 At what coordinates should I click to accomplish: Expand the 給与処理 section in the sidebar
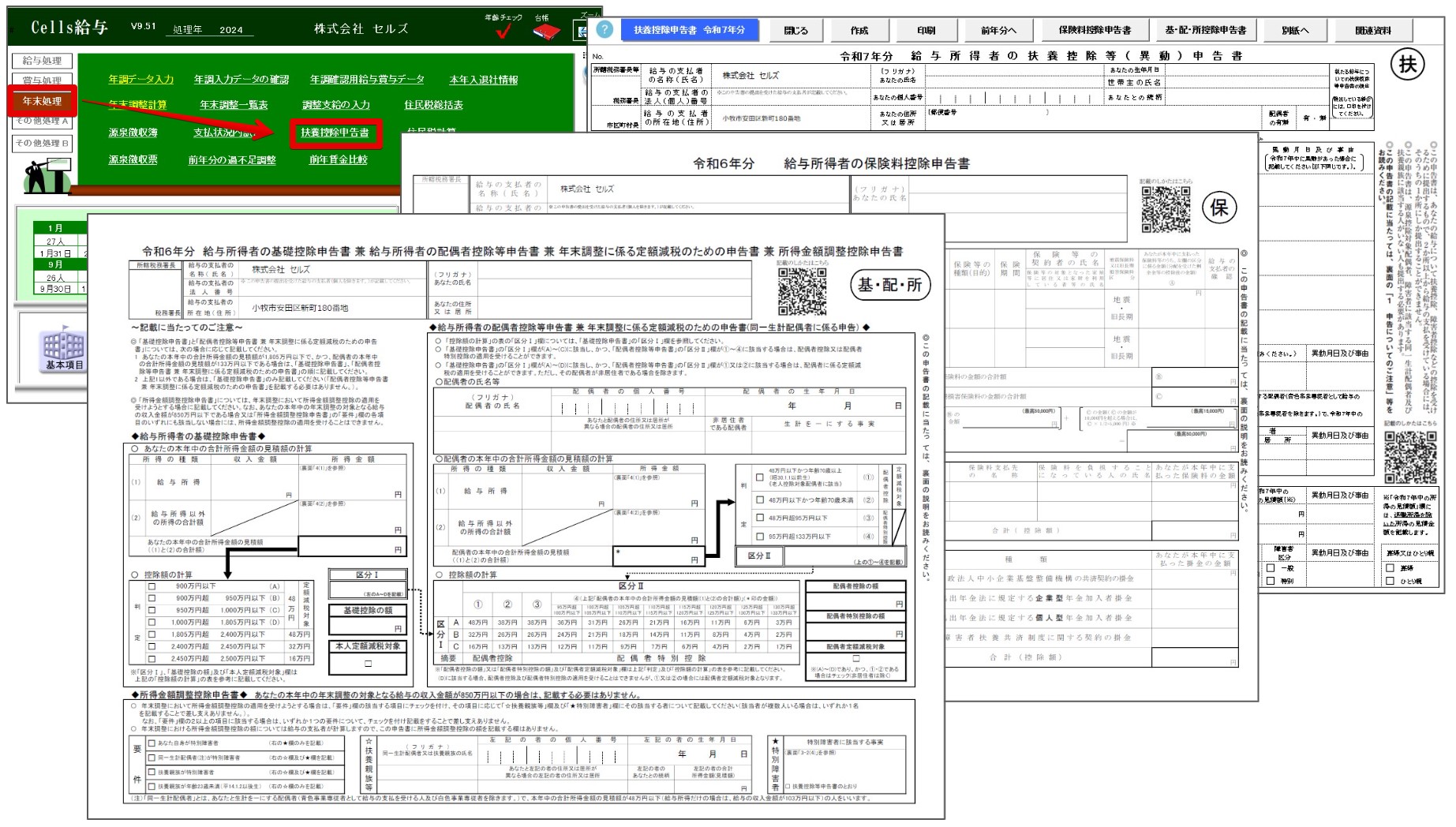[43, 62]
